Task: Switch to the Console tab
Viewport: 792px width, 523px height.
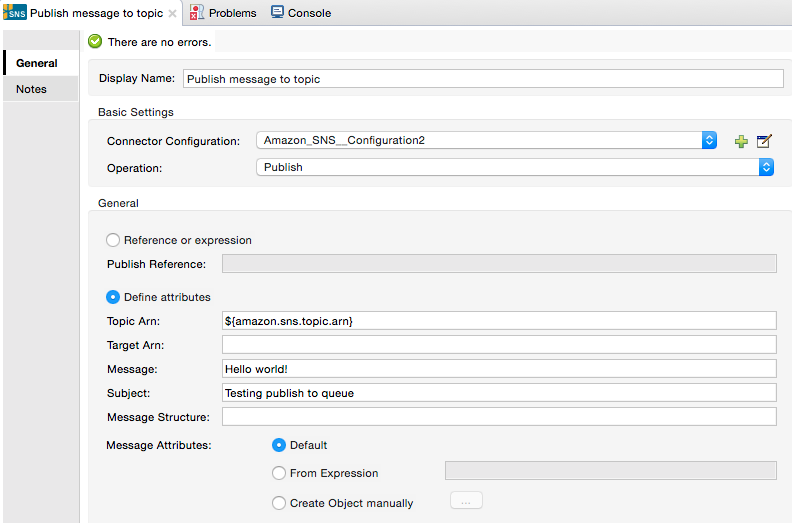Action: pos(309,13)
